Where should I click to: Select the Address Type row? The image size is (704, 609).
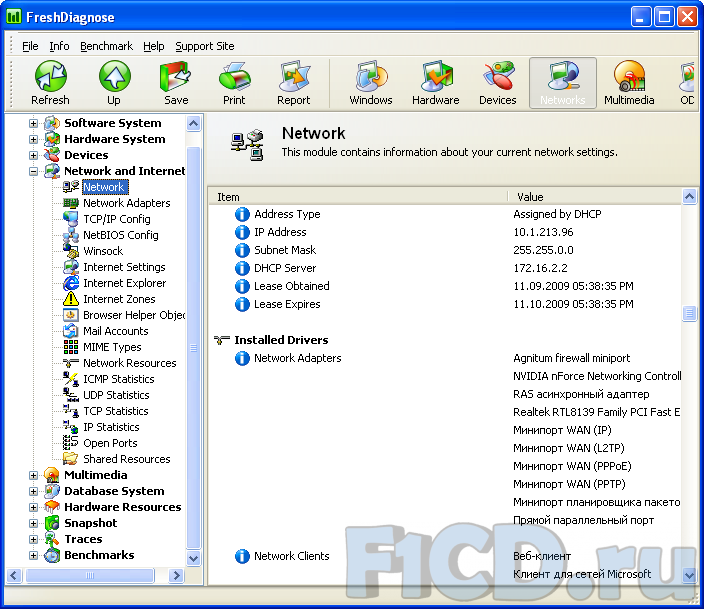(x=444, y=214)
